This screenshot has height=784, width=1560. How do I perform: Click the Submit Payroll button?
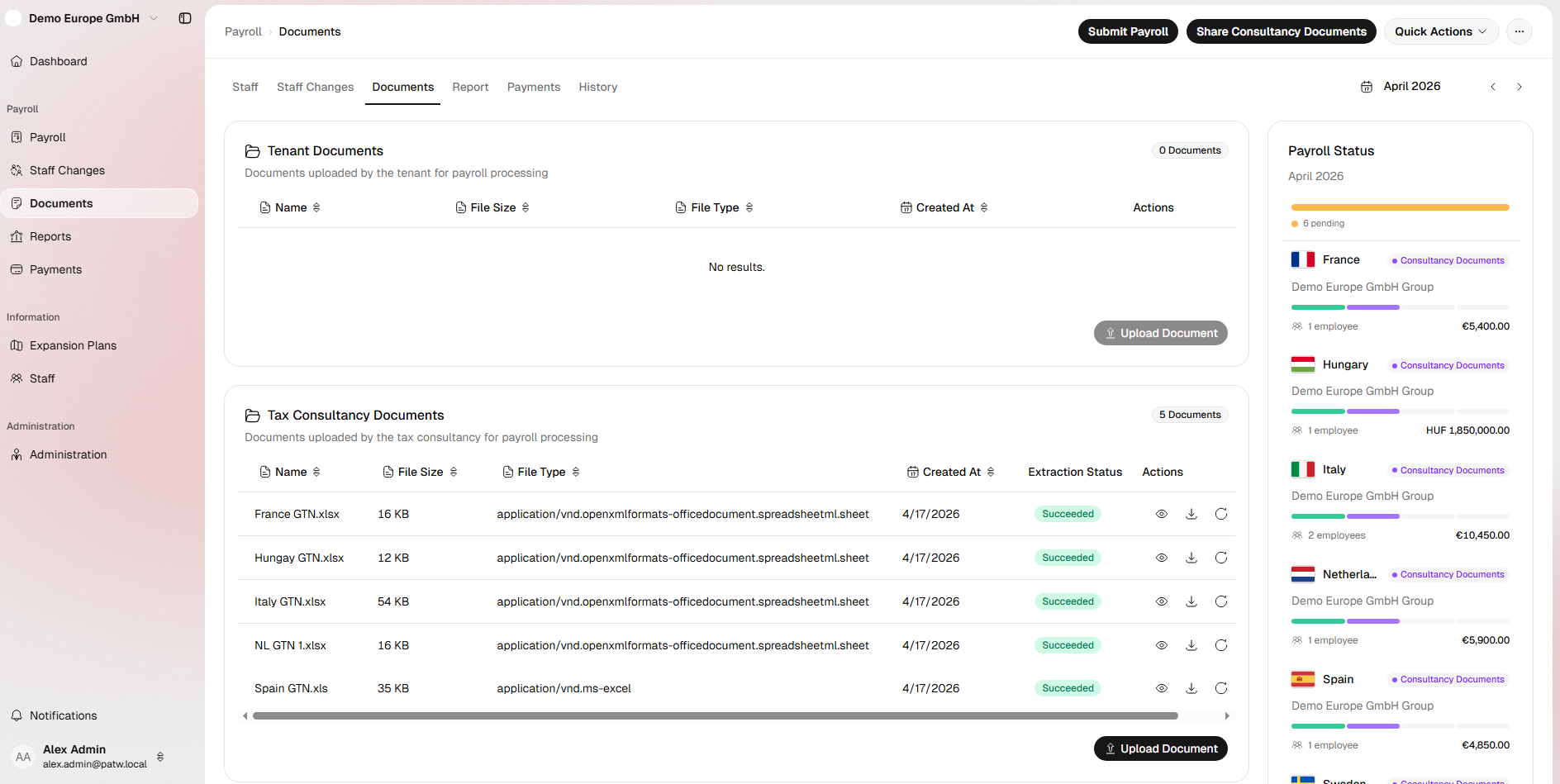coord(1128,31)
